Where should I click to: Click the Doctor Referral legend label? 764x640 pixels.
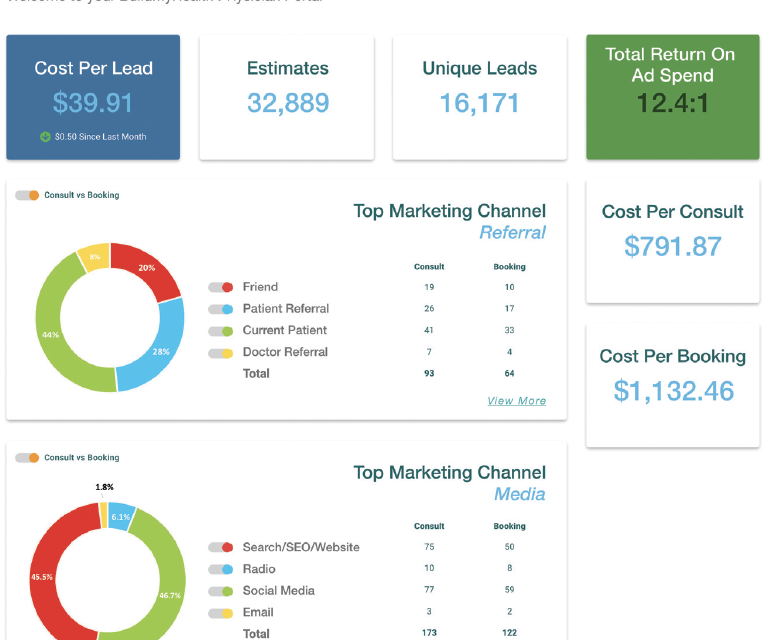click(x=285, y=352)
